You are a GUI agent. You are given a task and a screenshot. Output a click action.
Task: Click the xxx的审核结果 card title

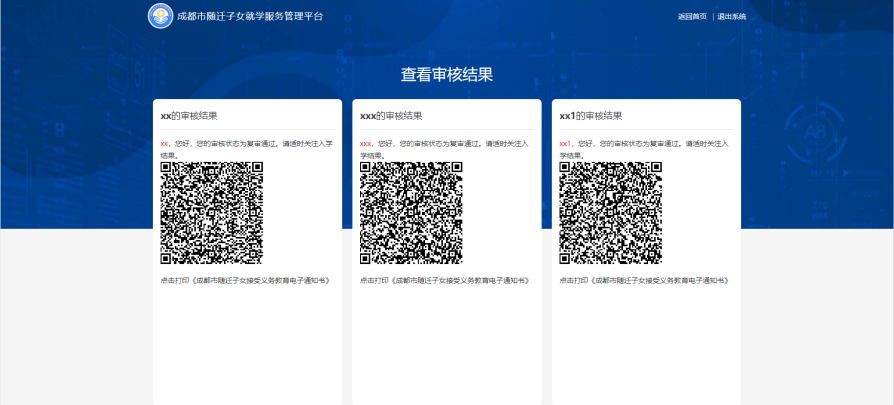[391, 116]
